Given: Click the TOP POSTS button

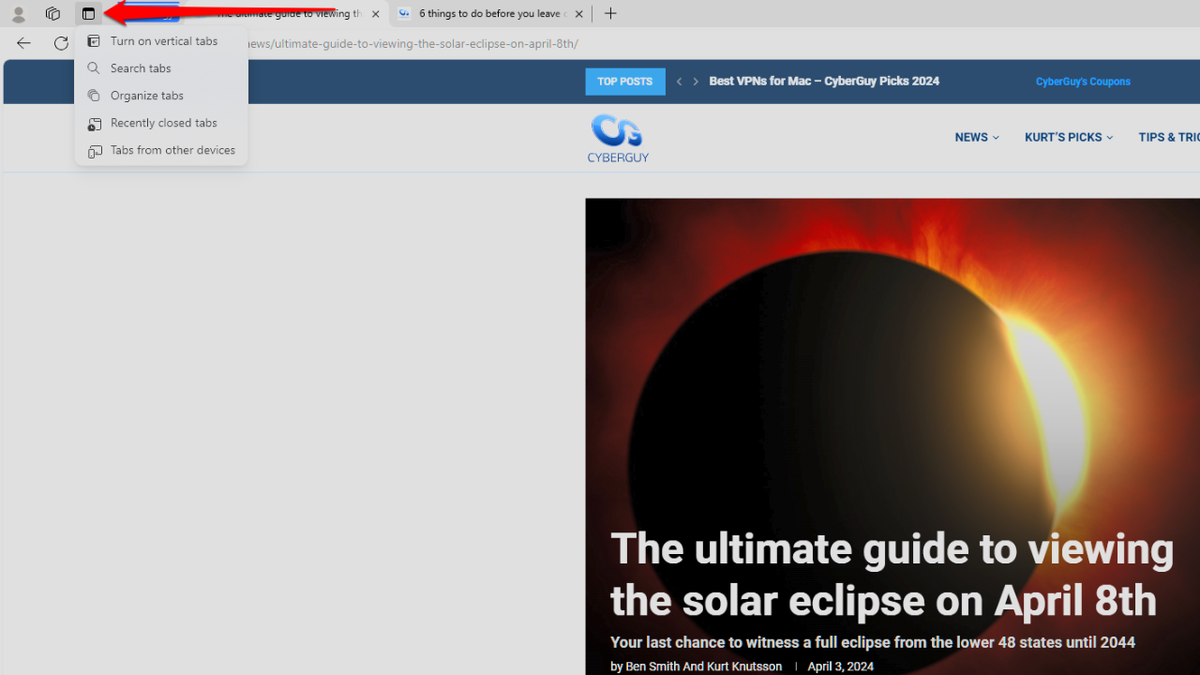Looking at the screenshot, I should coord(625,81).
